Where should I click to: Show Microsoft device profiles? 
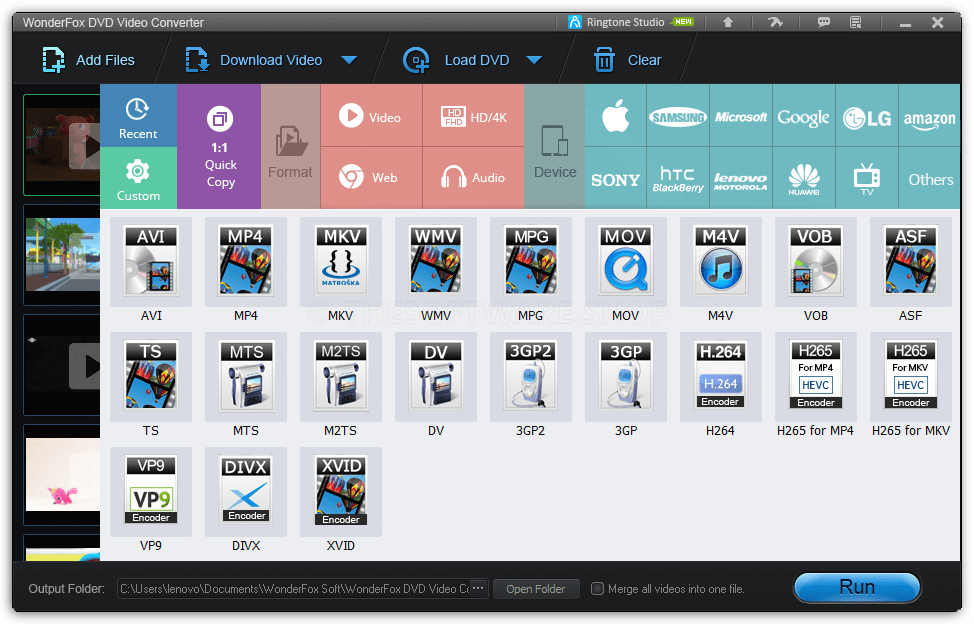pyautogui.click(x=741, y=116)
